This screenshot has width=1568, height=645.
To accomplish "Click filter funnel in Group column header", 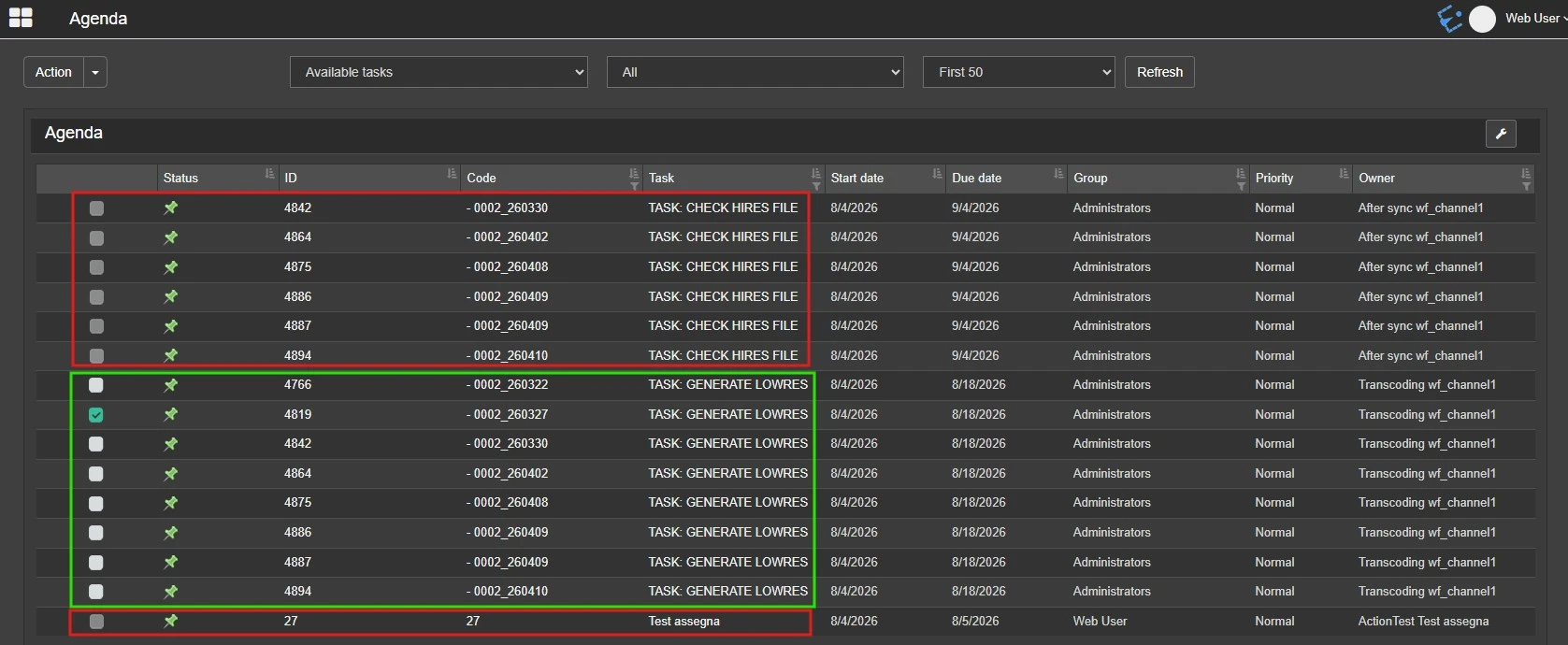I will pyautogui.click(x=1241, y=187).
